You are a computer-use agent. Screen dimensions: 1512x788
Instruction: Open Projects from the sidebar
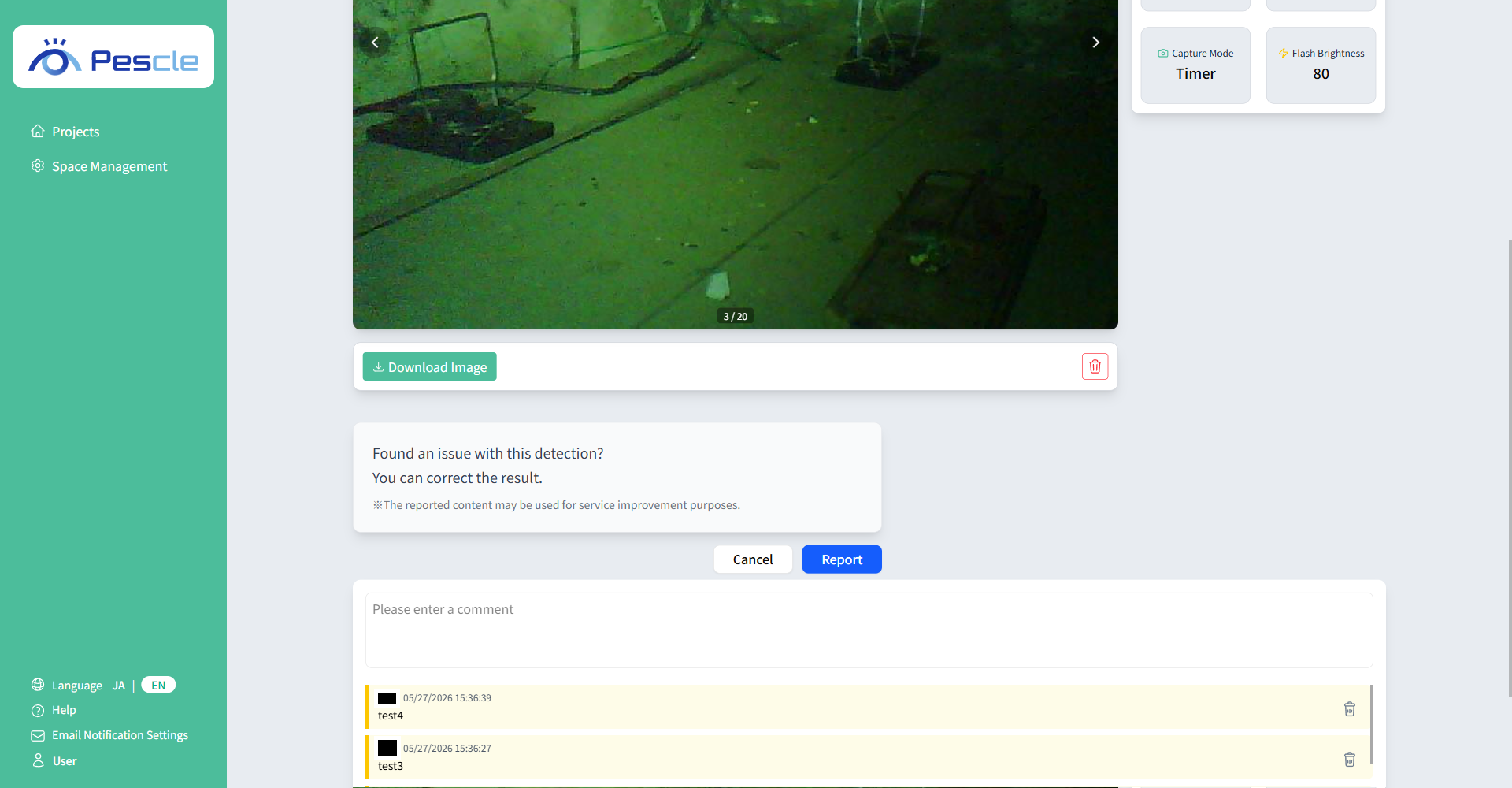pos(65,132)
